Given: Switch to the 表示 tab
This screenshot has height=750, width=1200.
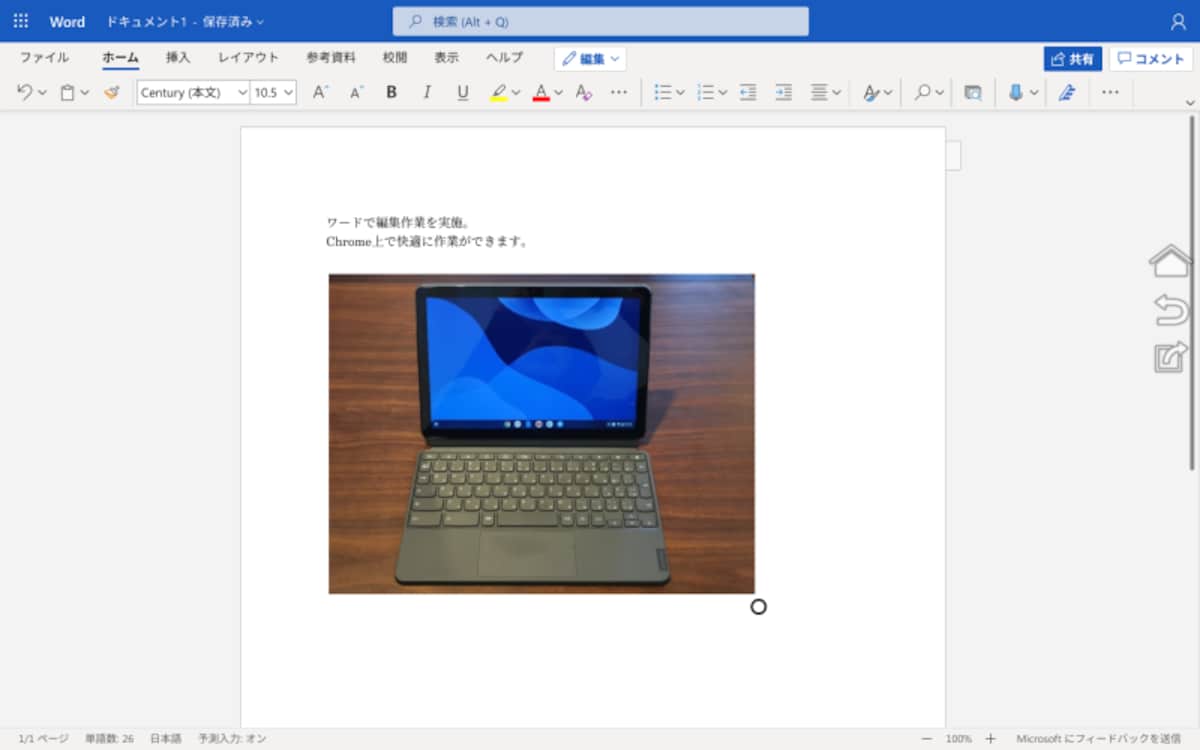Looking at the screenshot, I should click(x=446, y=58).
